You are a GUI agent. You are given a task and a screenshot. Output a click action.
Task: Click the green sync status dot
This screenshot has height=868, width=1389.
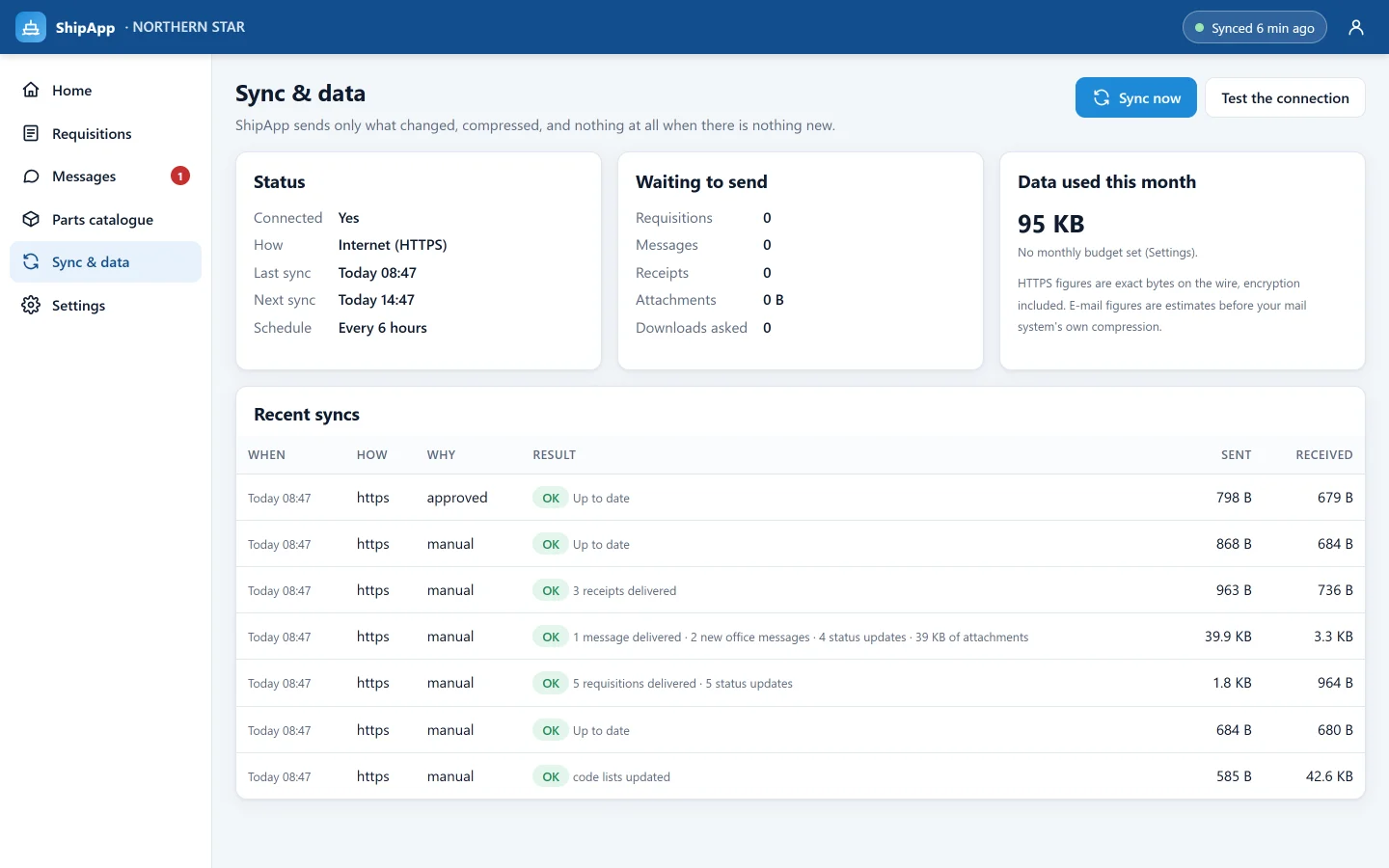[x=1200, y=28]
